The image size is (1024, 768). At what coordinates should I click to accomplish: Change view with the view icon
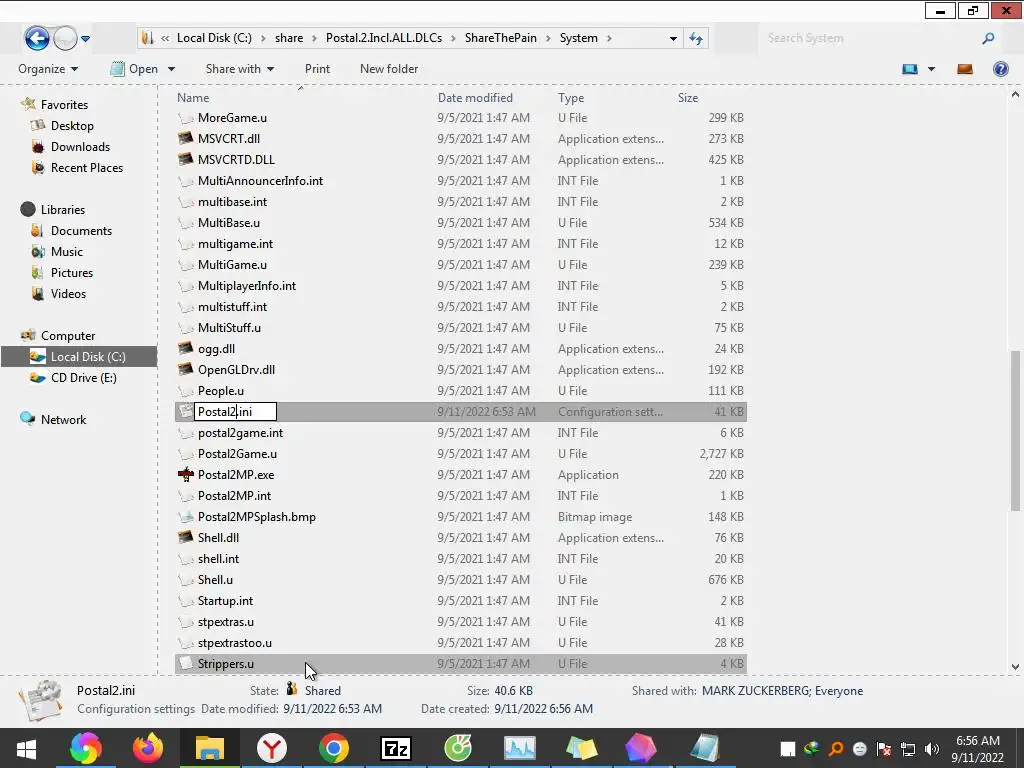coord(910,69)
